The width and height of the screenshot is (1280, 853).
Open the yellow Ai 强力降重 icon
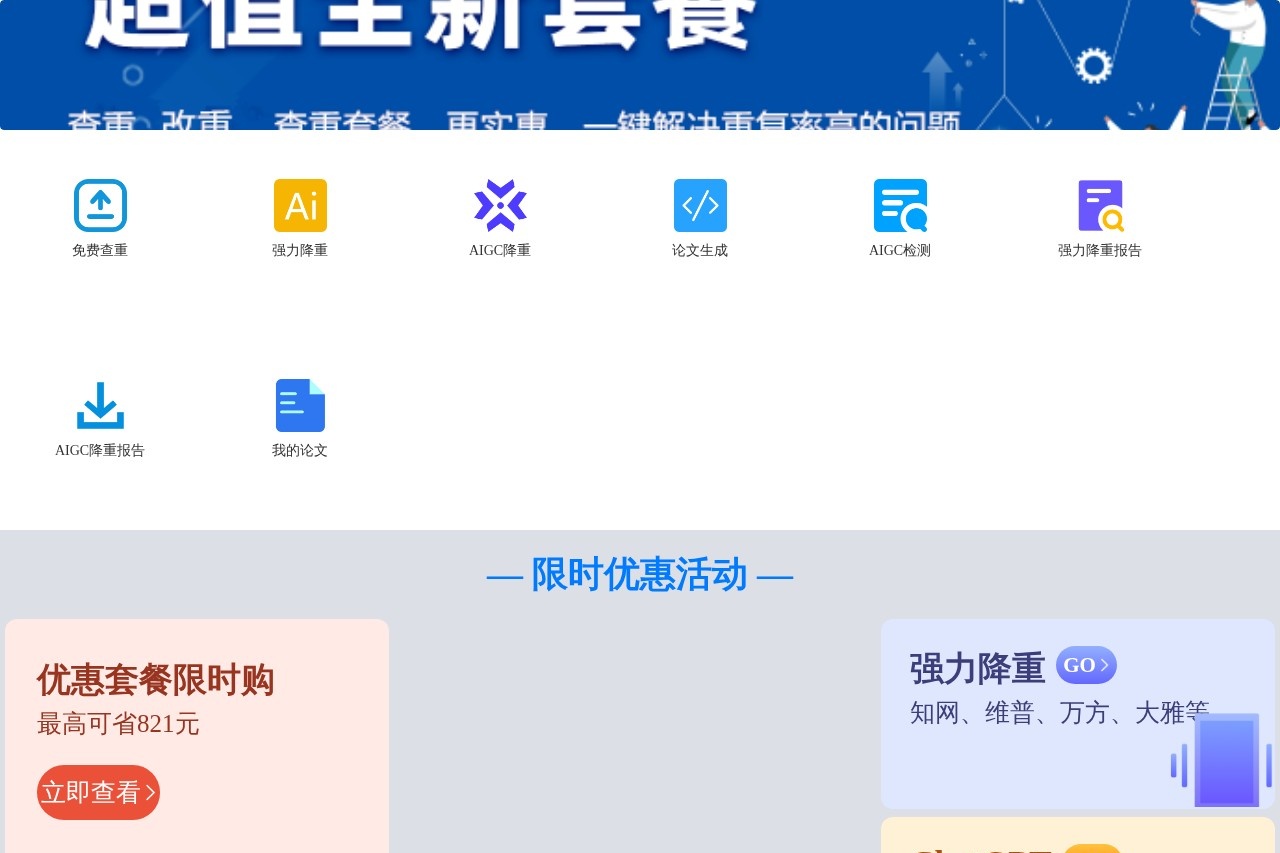click(x=300, y=205)
